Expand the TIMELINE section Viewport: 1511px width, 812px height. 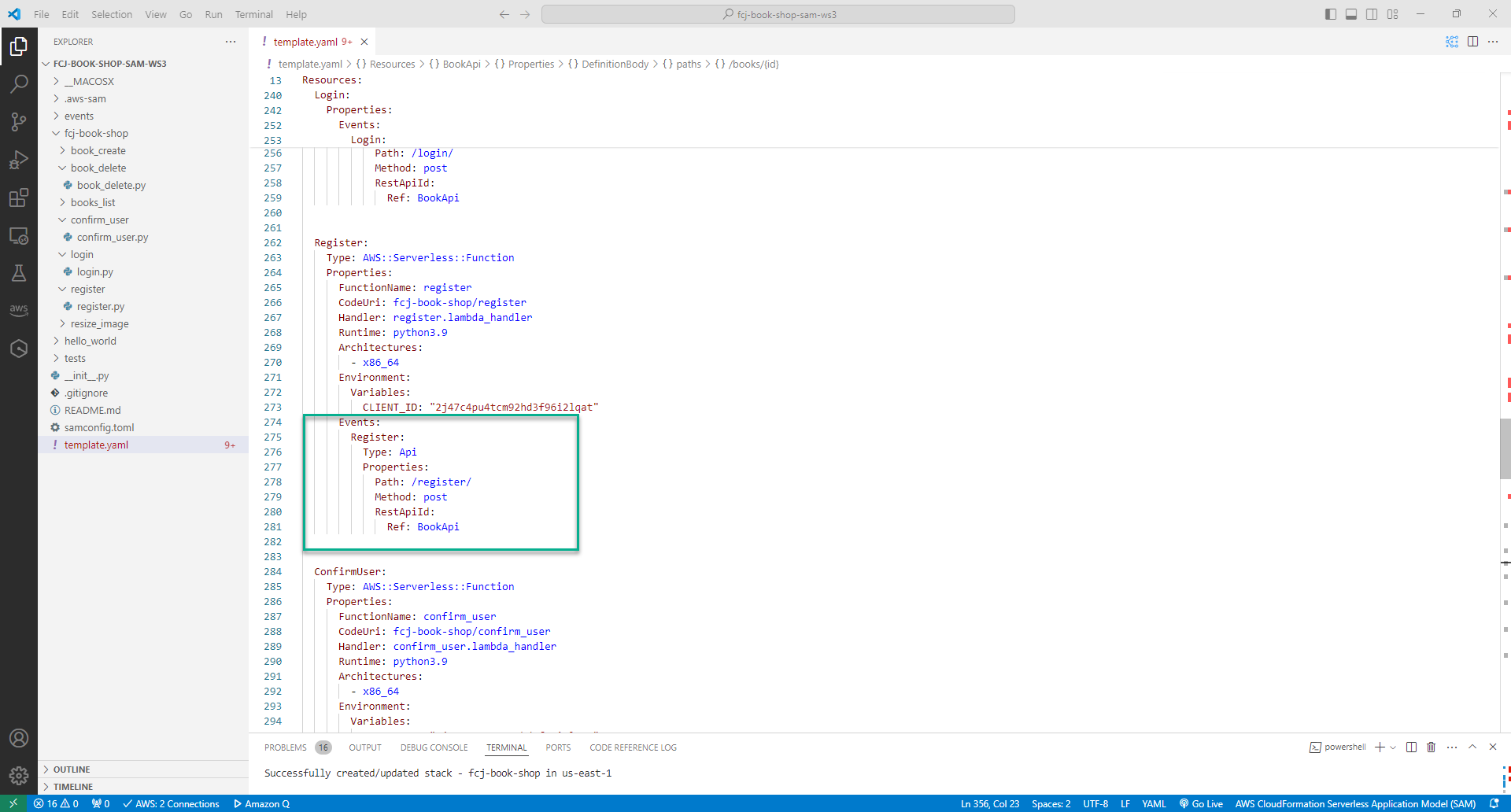(73, 787)
